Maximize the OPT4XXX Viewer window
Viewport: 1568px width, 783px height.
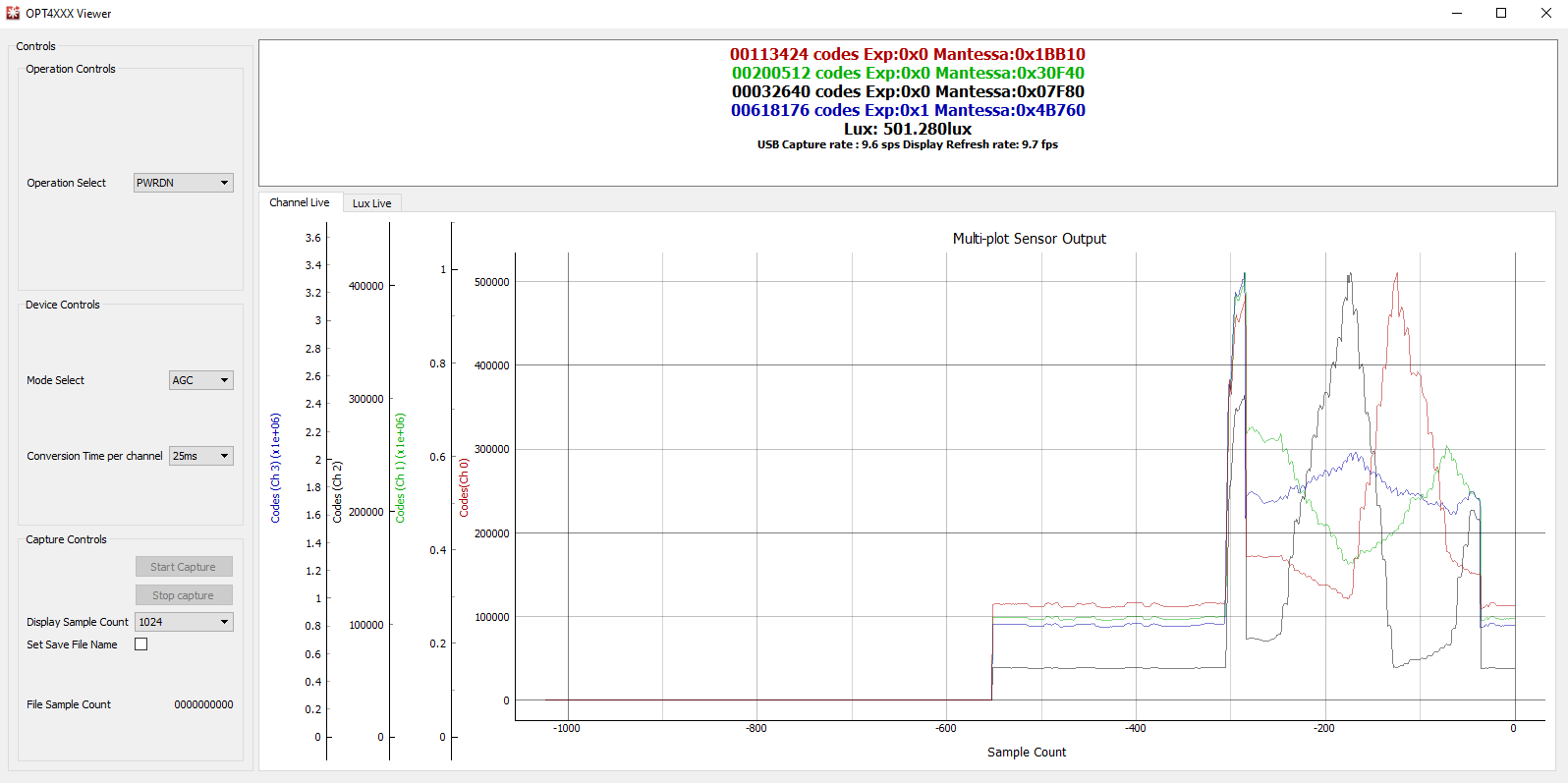click(x=1501, y=13)
